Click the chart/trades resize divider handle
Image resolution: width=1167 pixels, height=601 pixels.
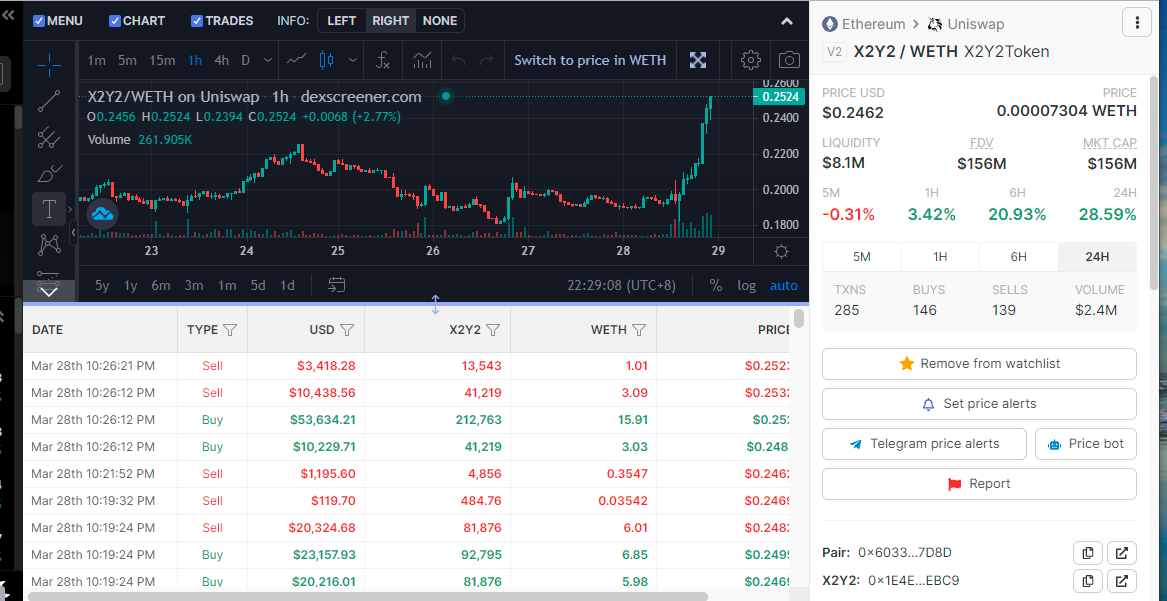(435, 303)
